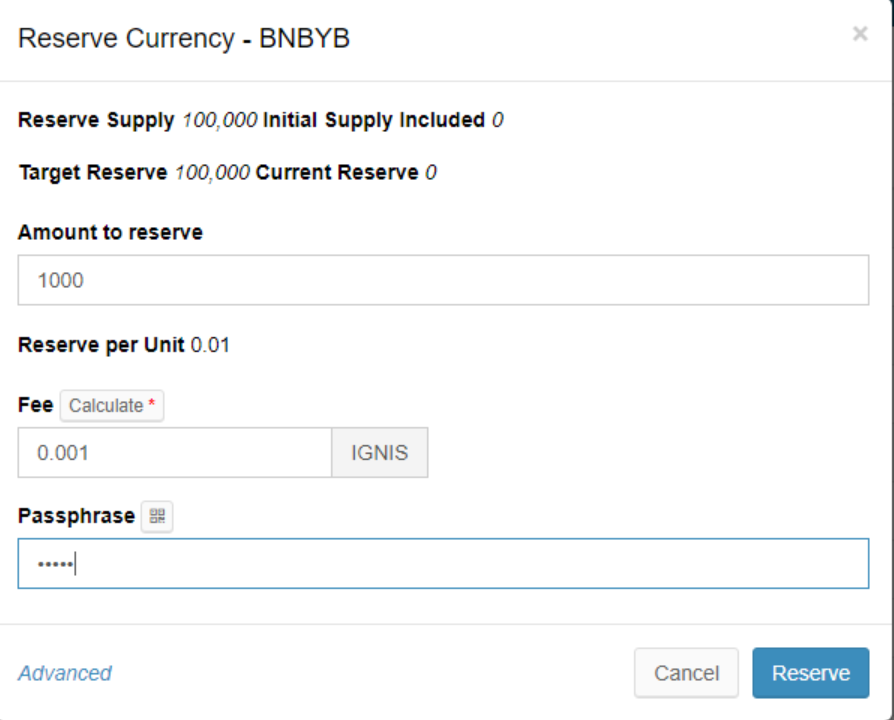Close the Reserve Currency dialog

tap(859, 34)
